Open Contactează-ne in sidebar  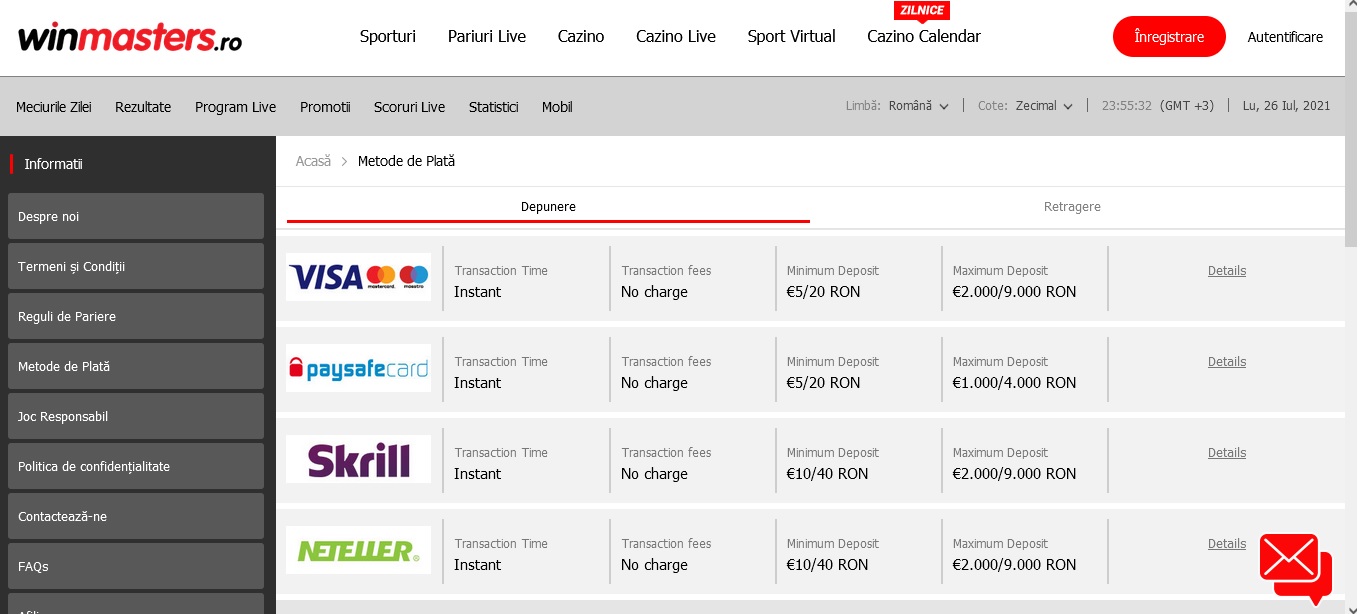tap(136, 516)
